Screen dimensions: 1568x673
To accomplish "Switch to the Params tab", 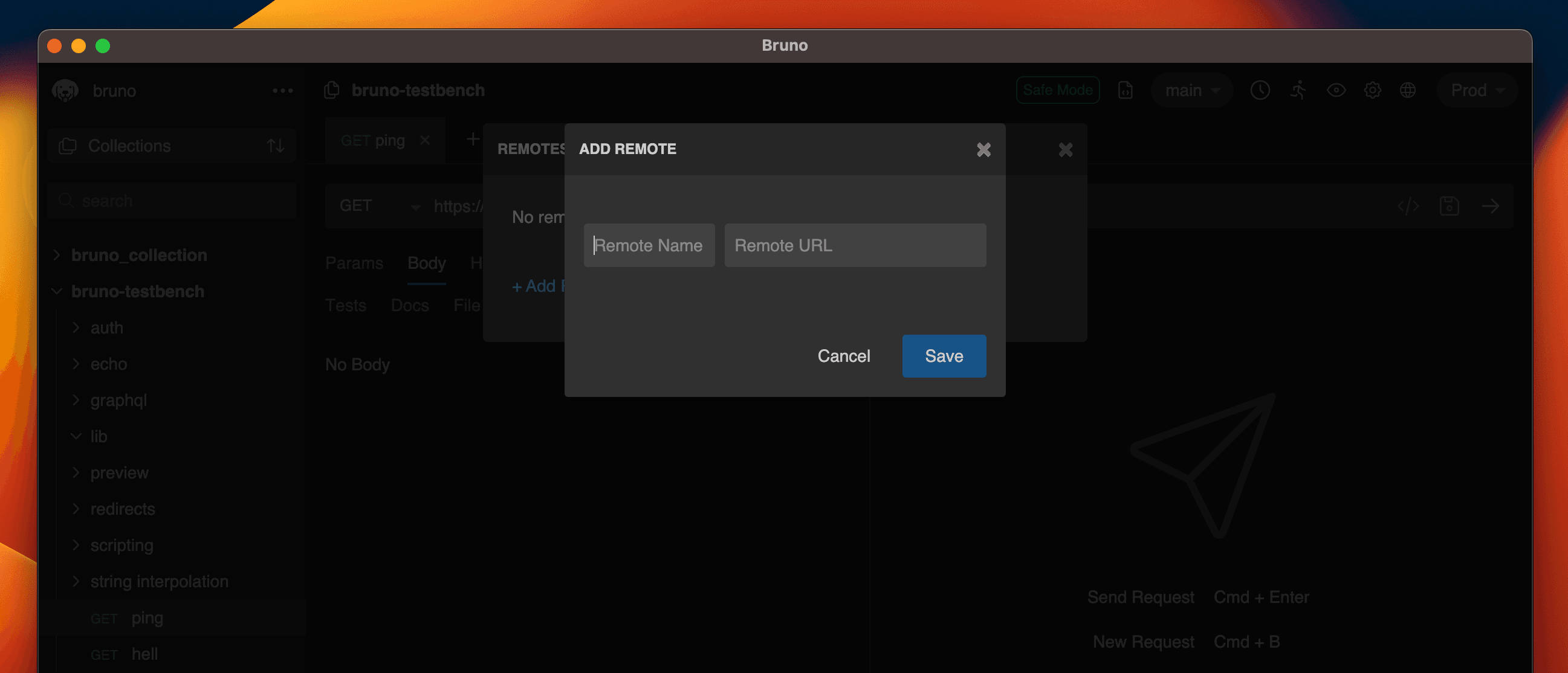I will tap(354, 263).
